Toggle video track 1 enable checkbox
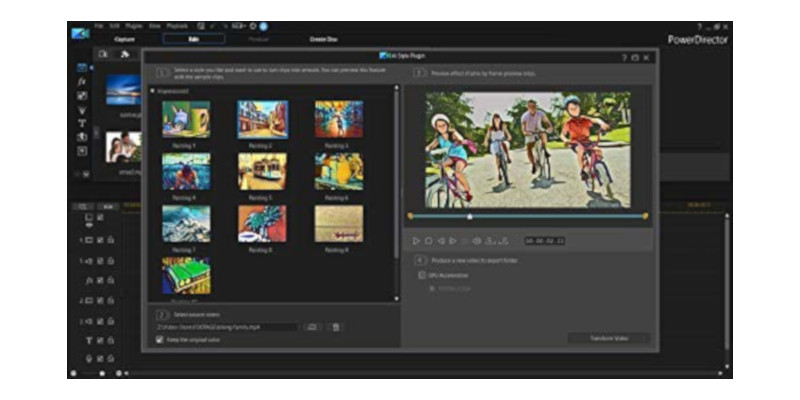 tap(101, 240)
